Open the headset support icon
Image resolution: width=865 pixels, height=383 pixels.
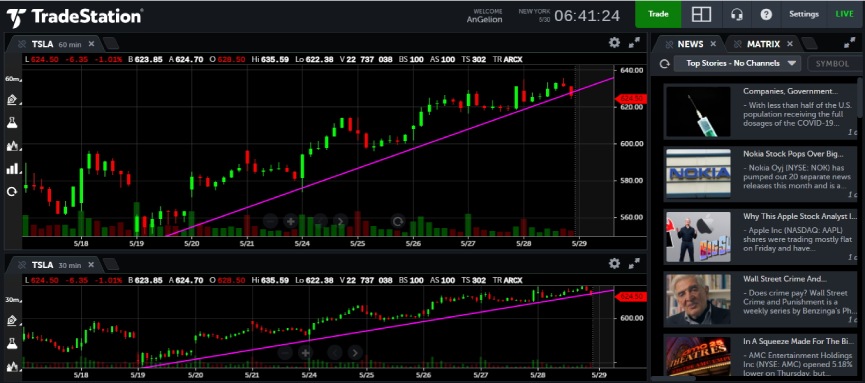(x=736, y=14)
